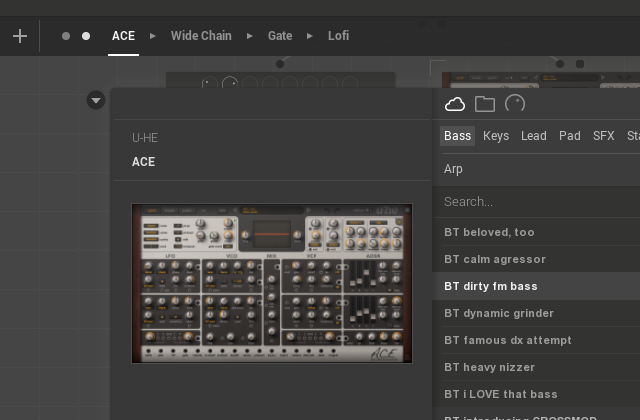Select the second white dot indicator

point(86,36)
